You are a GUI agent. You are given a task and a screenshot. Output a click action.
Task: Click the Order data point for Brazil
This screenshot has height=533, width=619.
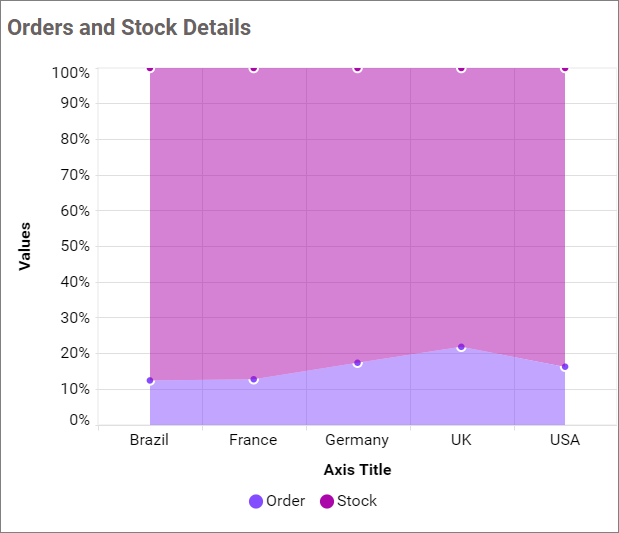[150, 380]
